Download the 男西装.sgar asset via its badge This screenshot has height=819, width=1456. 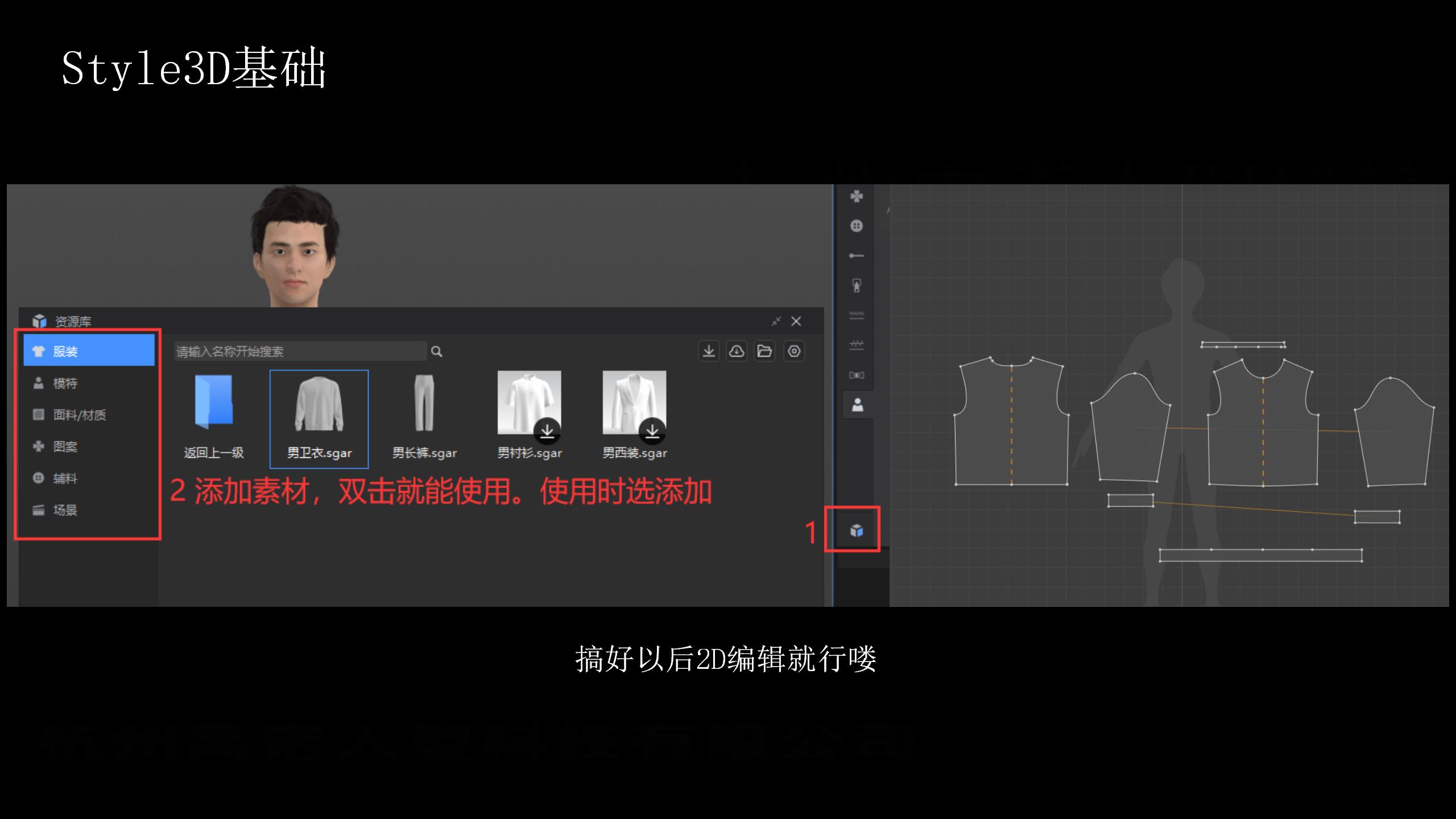pos(652,431)
